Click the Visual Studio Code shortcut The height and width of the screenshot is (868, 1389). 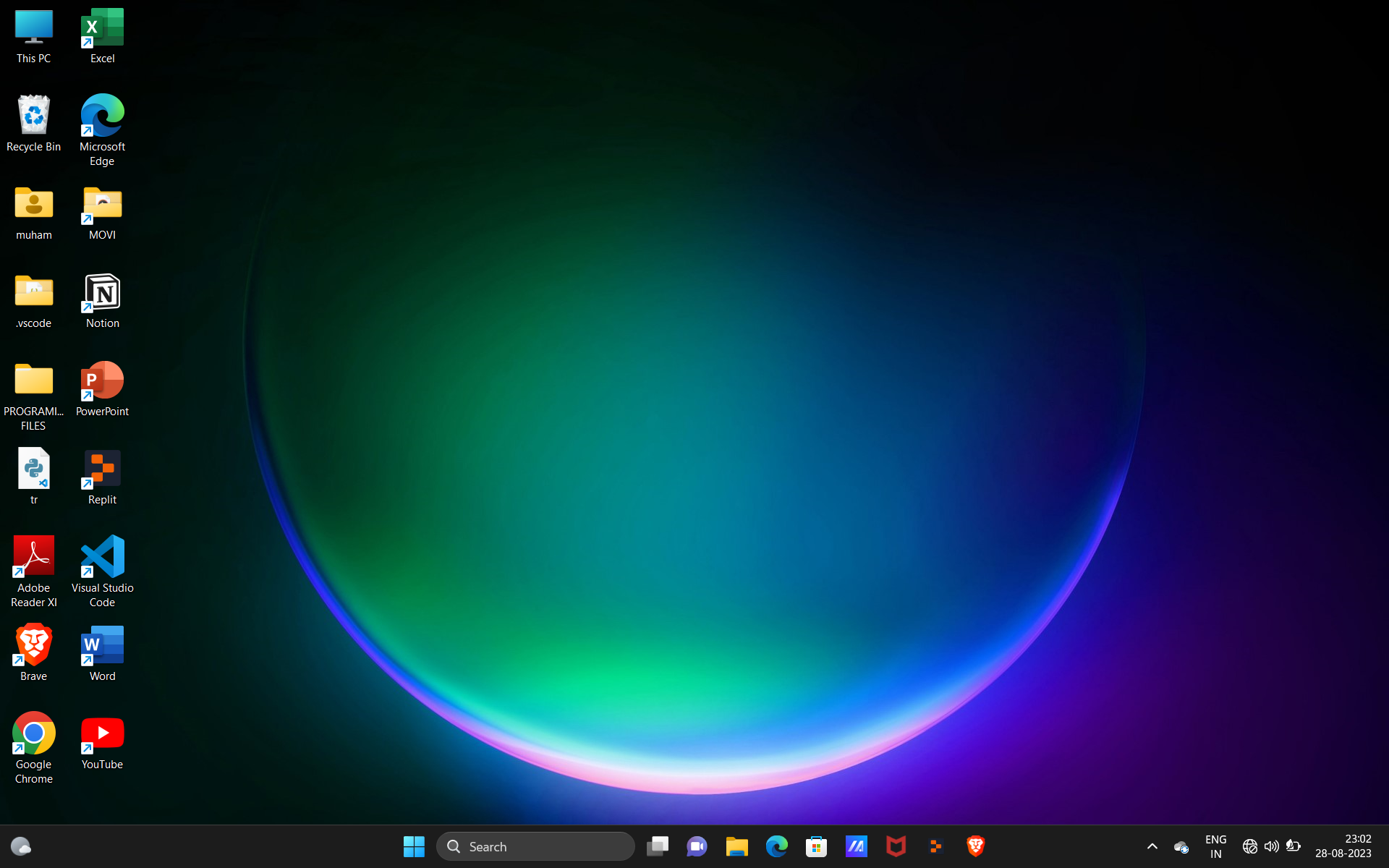tap(102, 558)
